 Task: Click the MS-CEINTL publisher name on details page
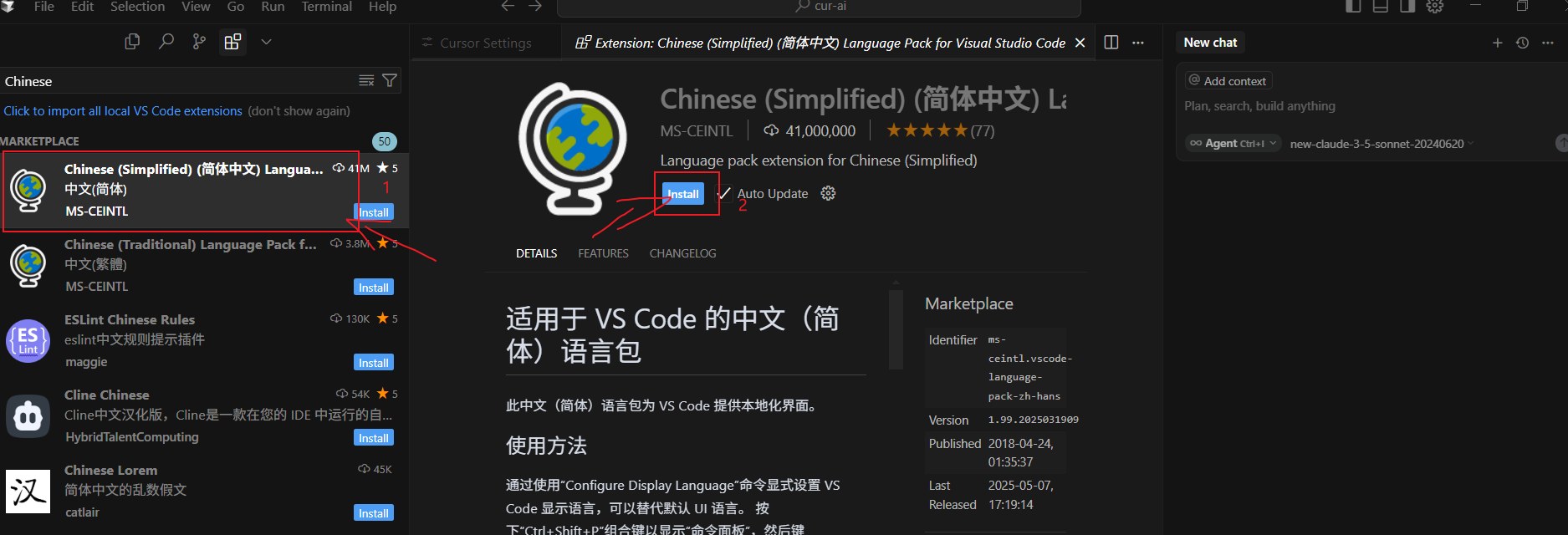(697, 131)
